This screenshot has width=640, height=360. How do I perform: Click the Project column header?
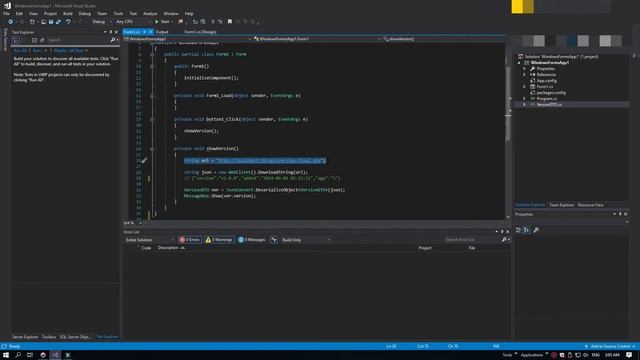coord(425,248)
